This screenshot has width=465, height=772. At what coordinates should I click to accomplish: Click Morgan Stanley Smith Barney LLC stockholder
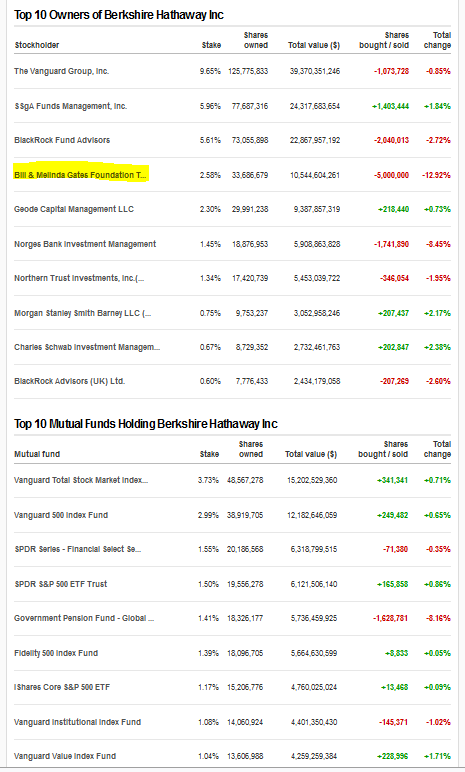click(x=83, y=313)
